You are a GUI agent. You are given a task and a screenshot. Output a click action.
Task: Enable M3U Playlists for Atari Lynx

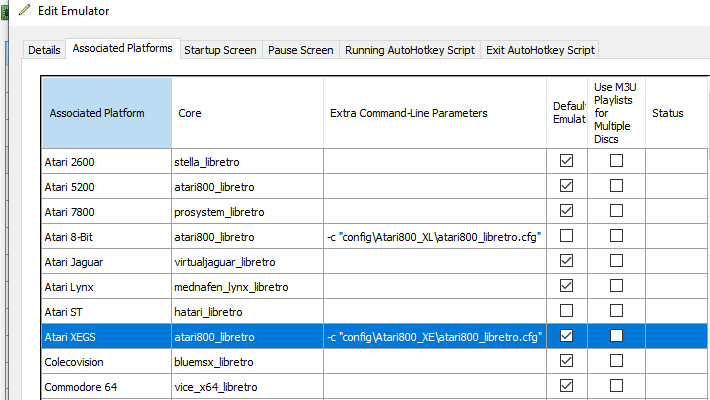616,286
